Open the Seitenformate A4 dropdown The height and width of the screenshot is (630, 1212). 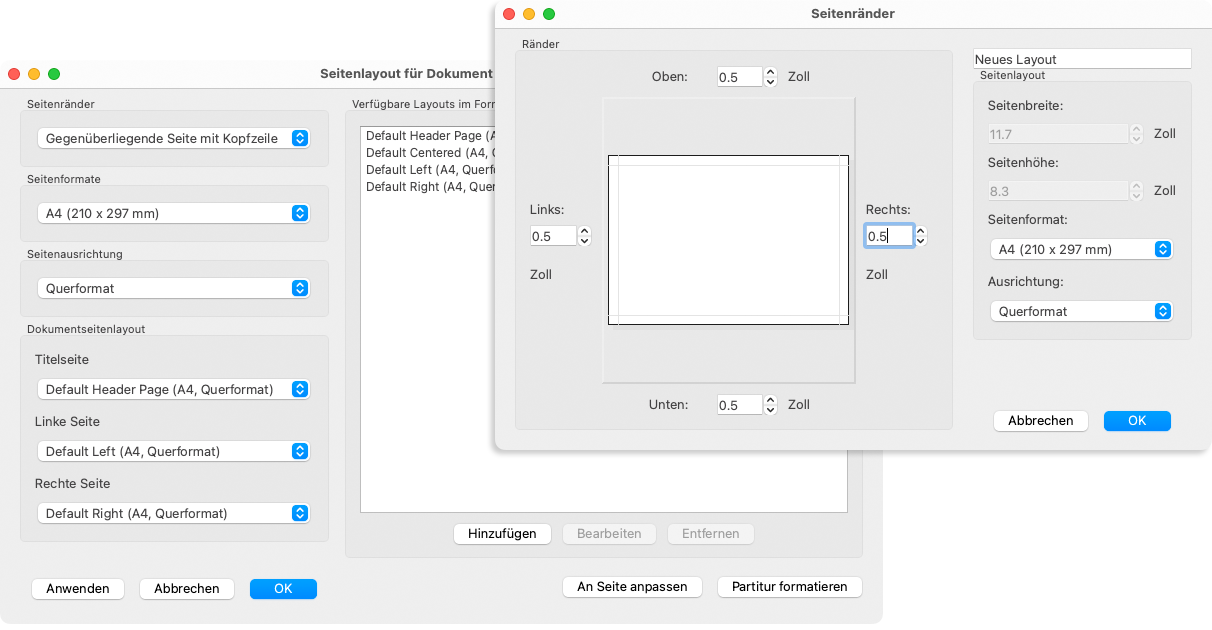pos(173,213)
